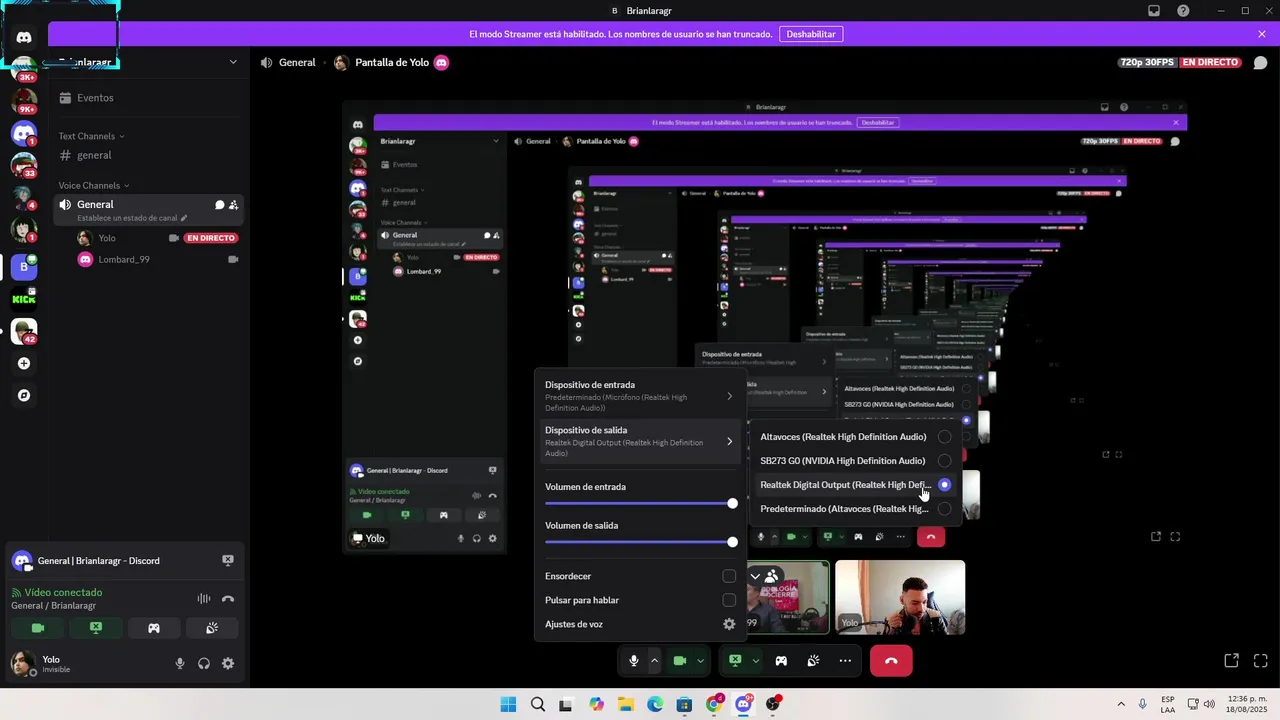Open more options ellipsis in call bar
Viewport: 1280px width, 720px height.
click(x=846, y=661)
